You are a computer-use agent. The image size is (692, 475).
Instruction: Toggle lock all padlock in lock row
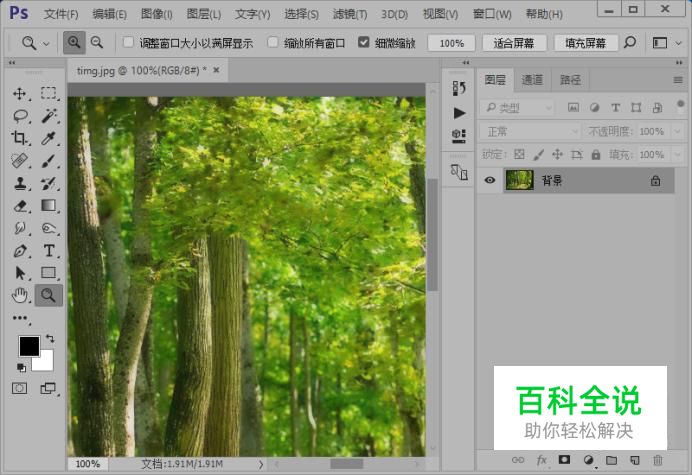[596, 155]
